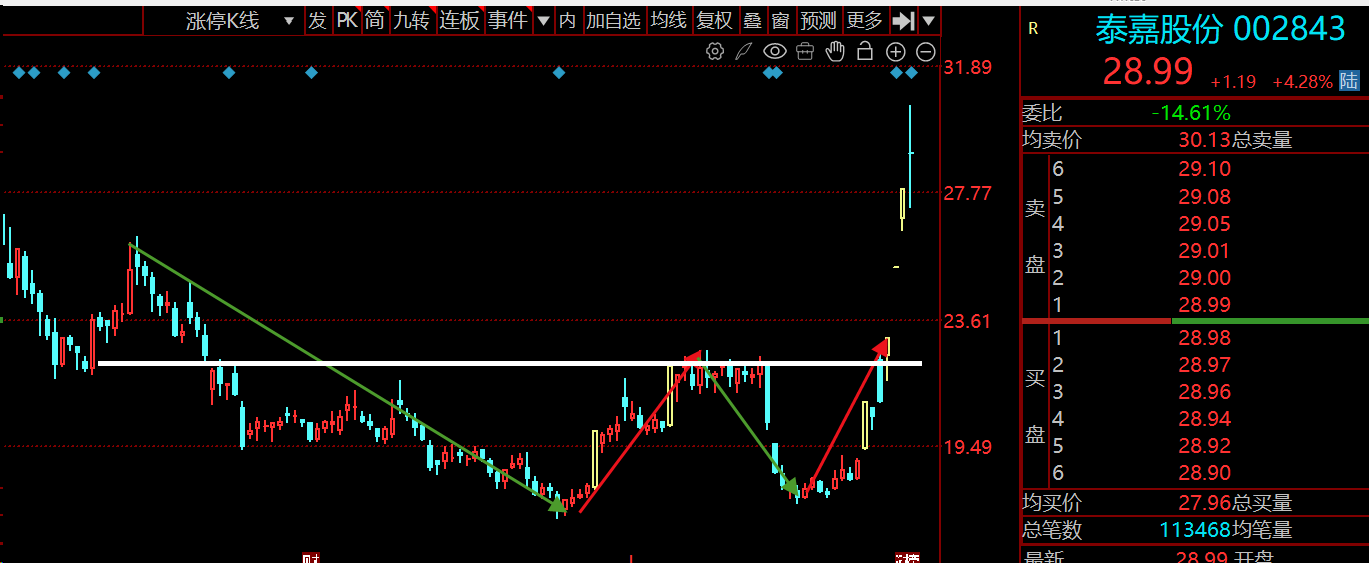Select the 复权 toolbar item

point(714,20)
